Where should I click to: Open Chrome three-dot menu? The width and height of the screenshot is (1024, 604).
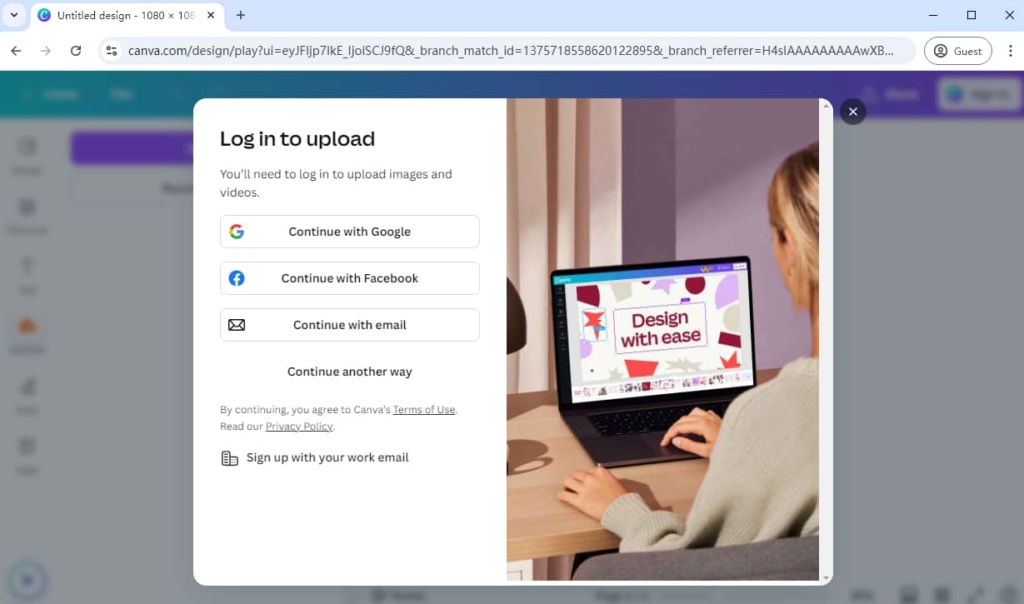tap(1010, 51)
